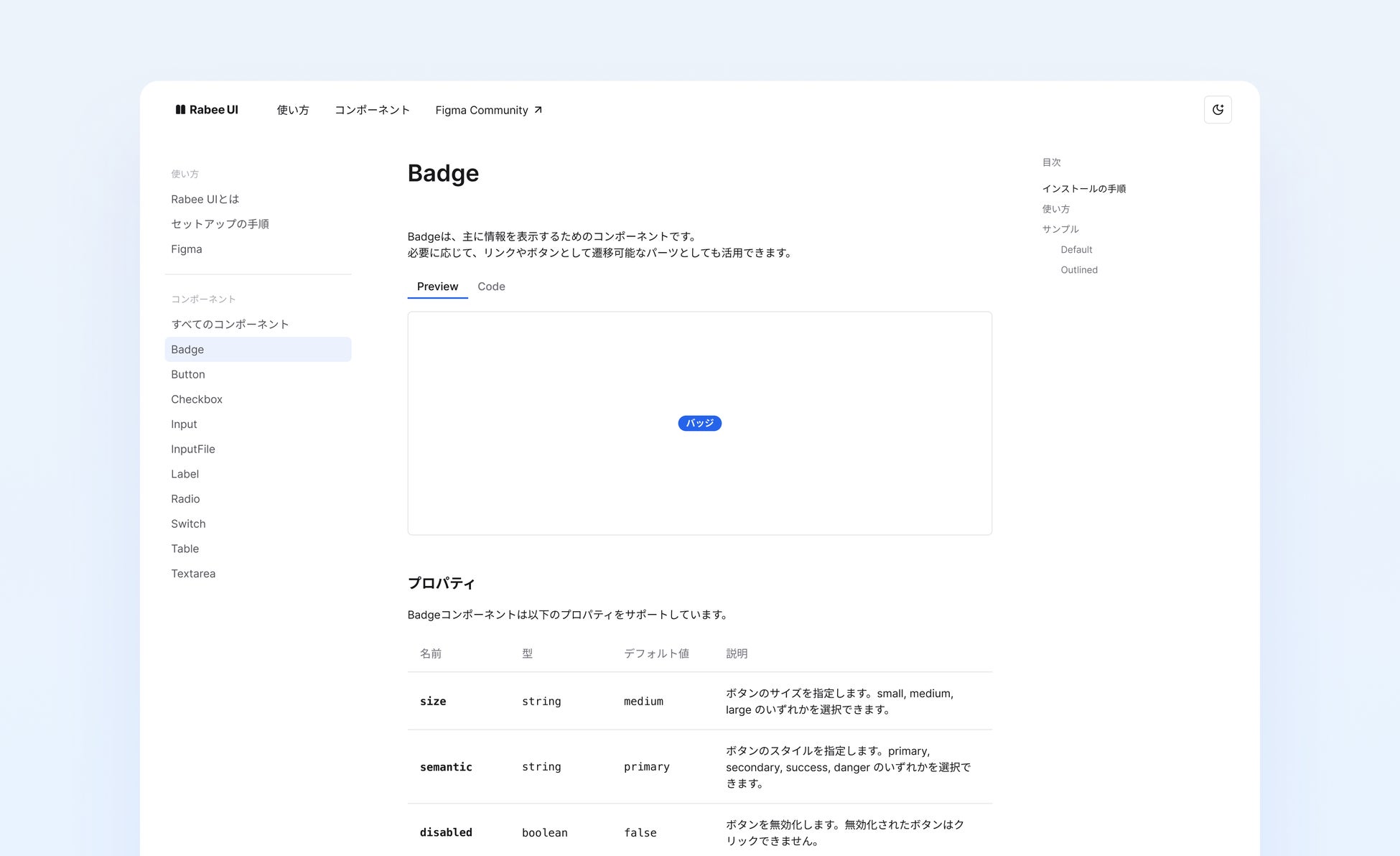1400x856 pixels.
Task: Select the Preview tab
Action: [437, 287]
